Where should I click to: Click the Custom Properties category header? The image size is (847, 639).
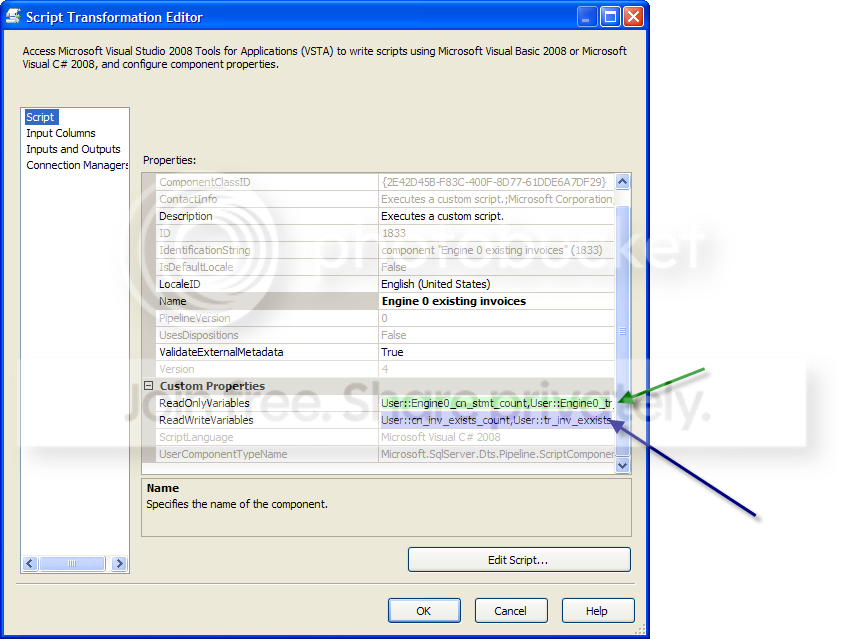tap(212, 386)
